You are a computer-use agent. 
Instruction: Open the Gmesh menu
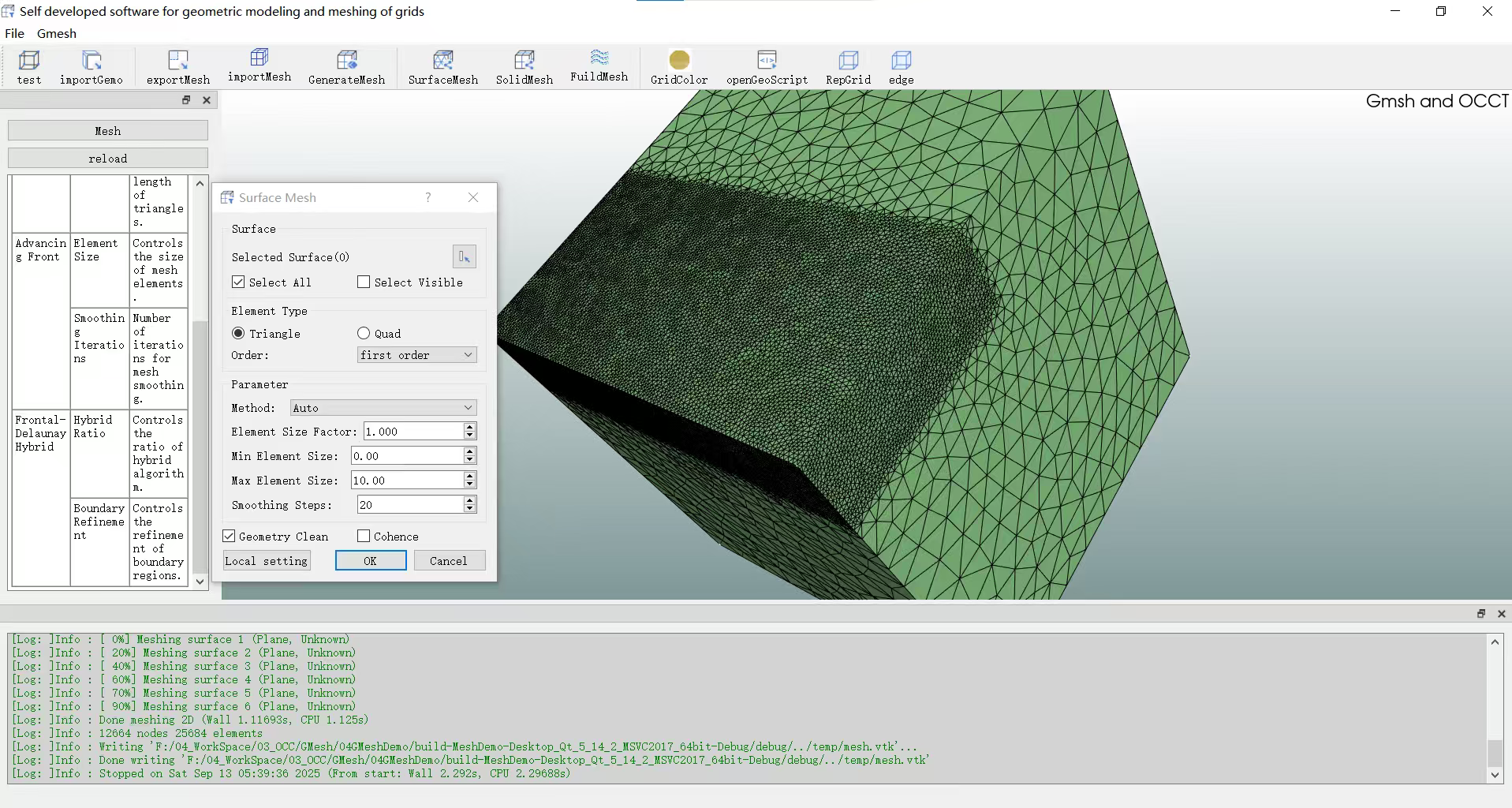(57, 33)
